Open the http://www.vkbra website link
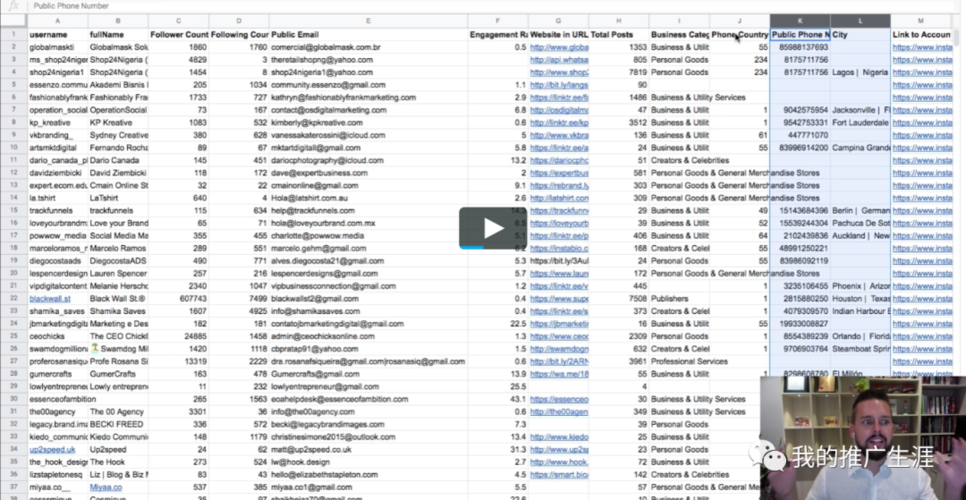 click(x=559, y=135)
